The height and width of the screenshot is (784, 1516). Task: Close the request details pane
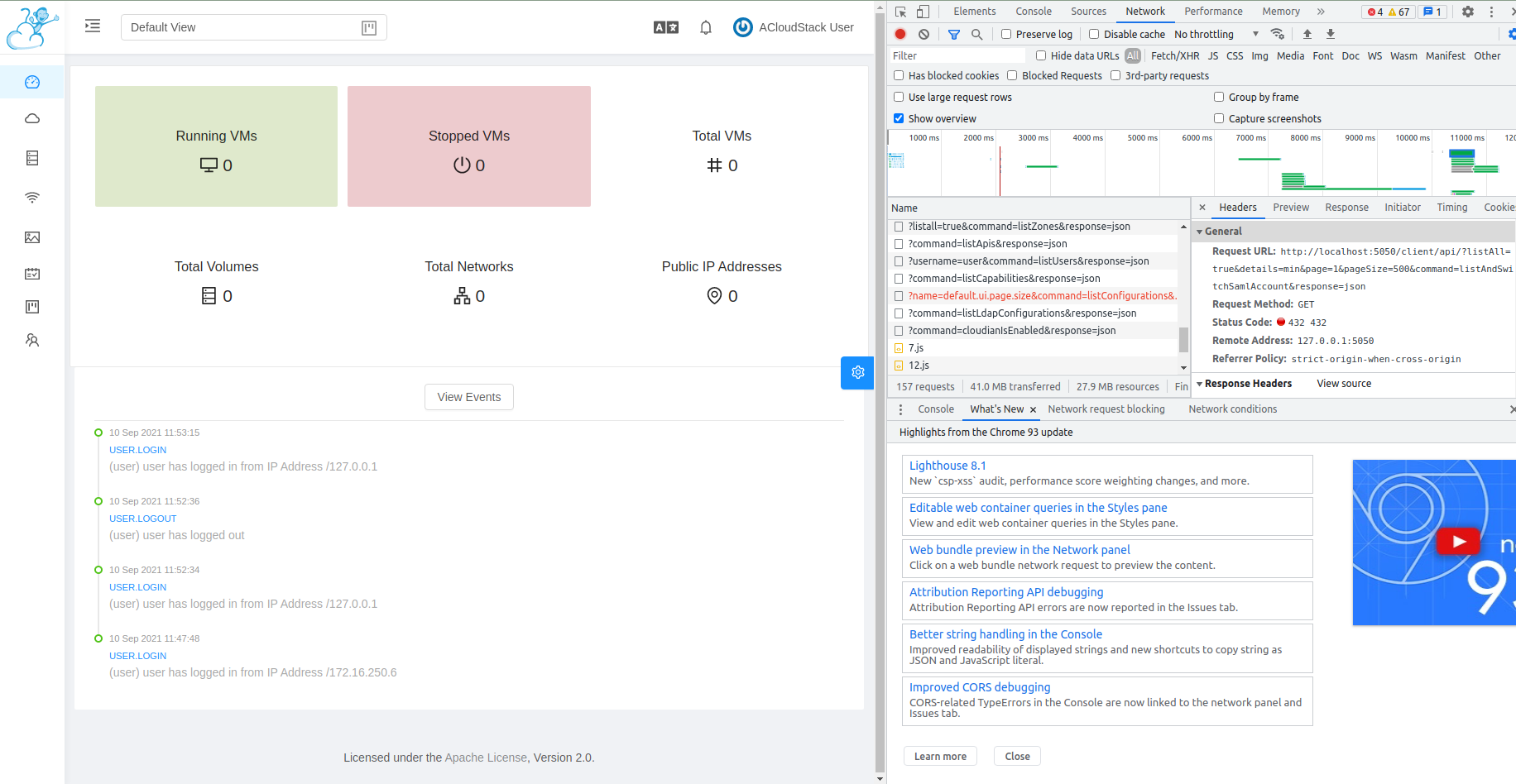1202,208
